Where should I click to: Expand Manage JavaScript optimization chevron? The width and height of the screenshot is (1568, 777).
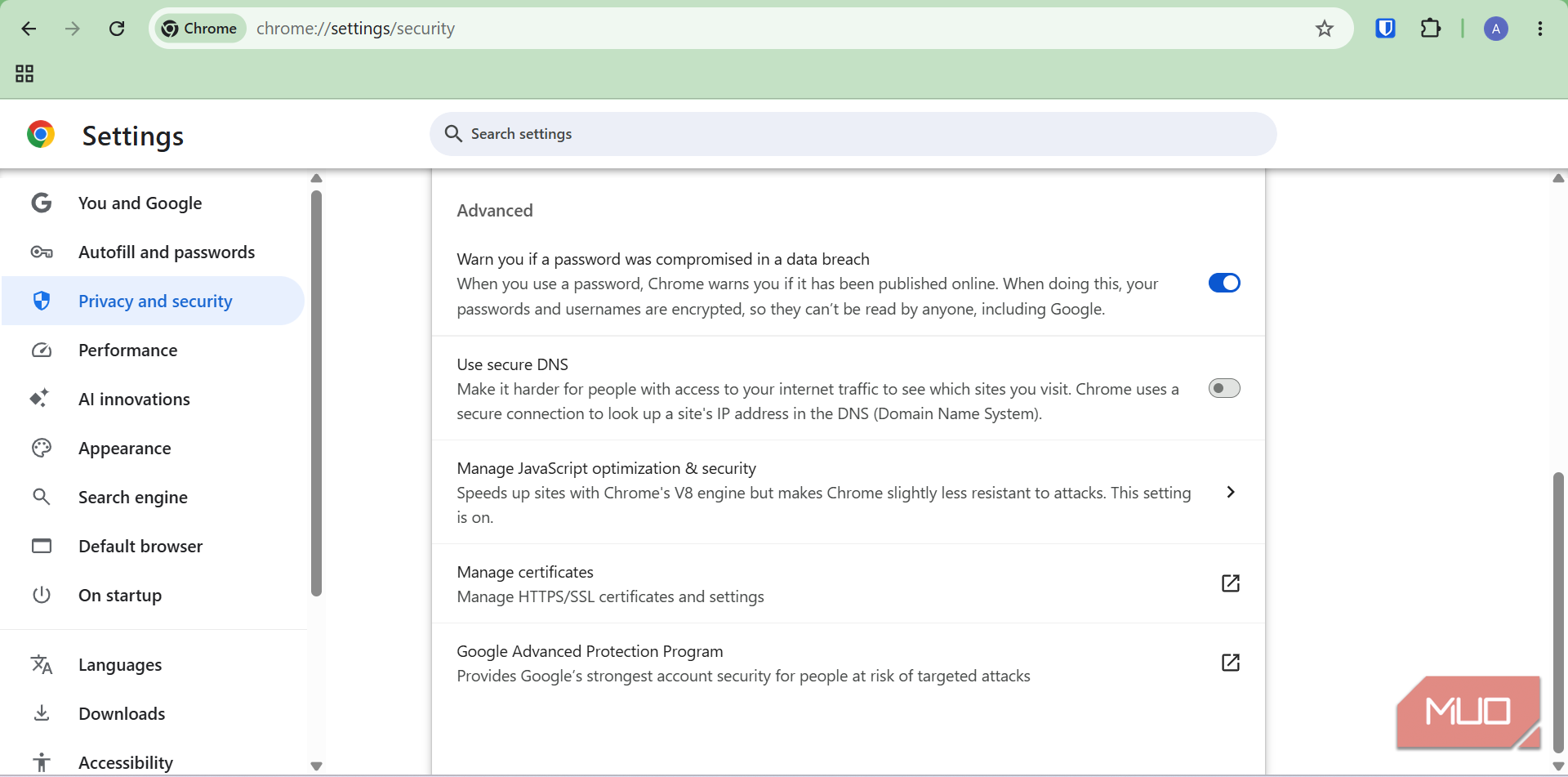point(1231,492)
